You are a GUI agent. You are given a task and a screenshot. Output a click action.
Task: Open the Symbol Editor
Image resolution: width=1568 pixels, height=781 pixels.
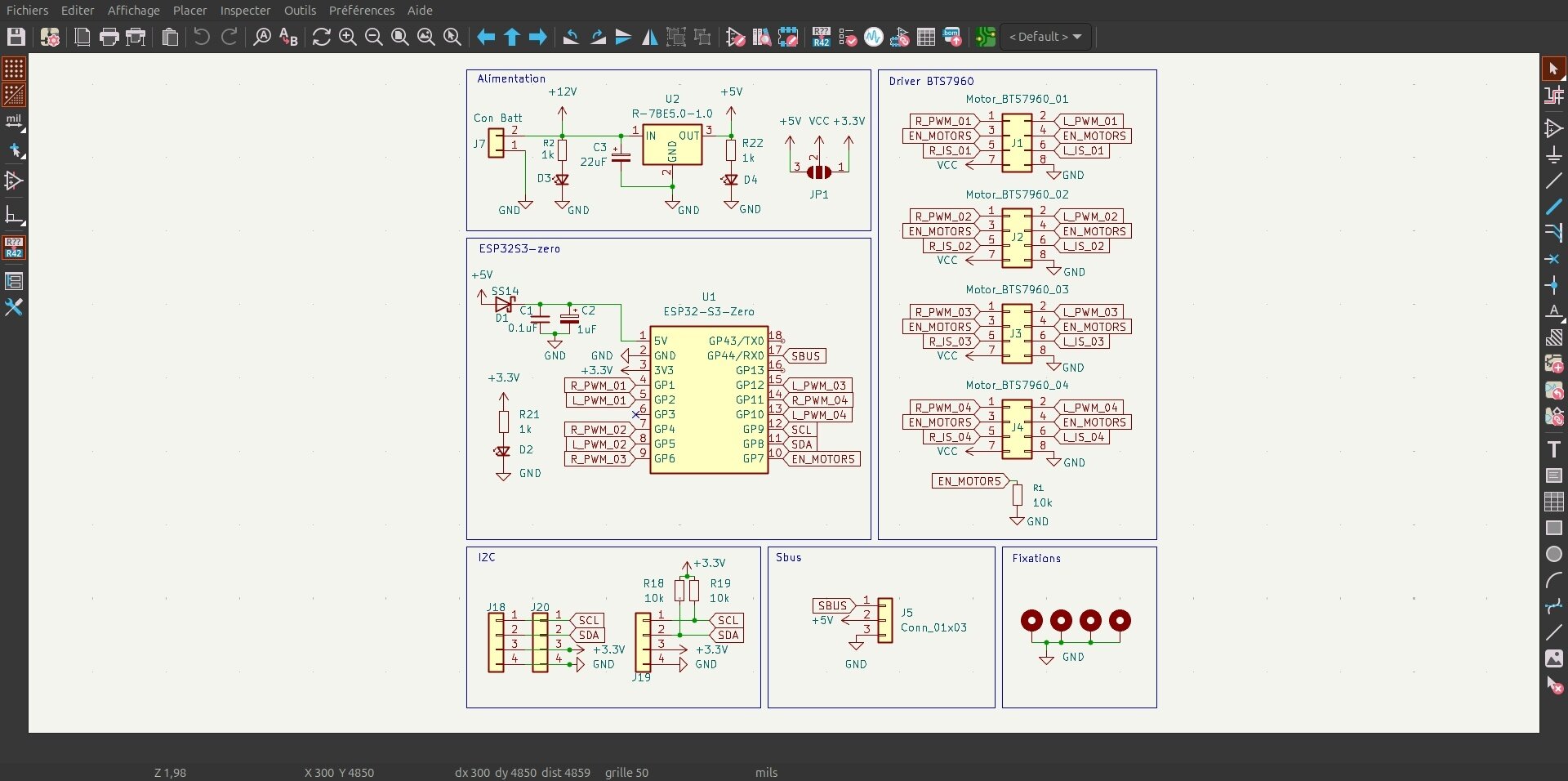735,37
